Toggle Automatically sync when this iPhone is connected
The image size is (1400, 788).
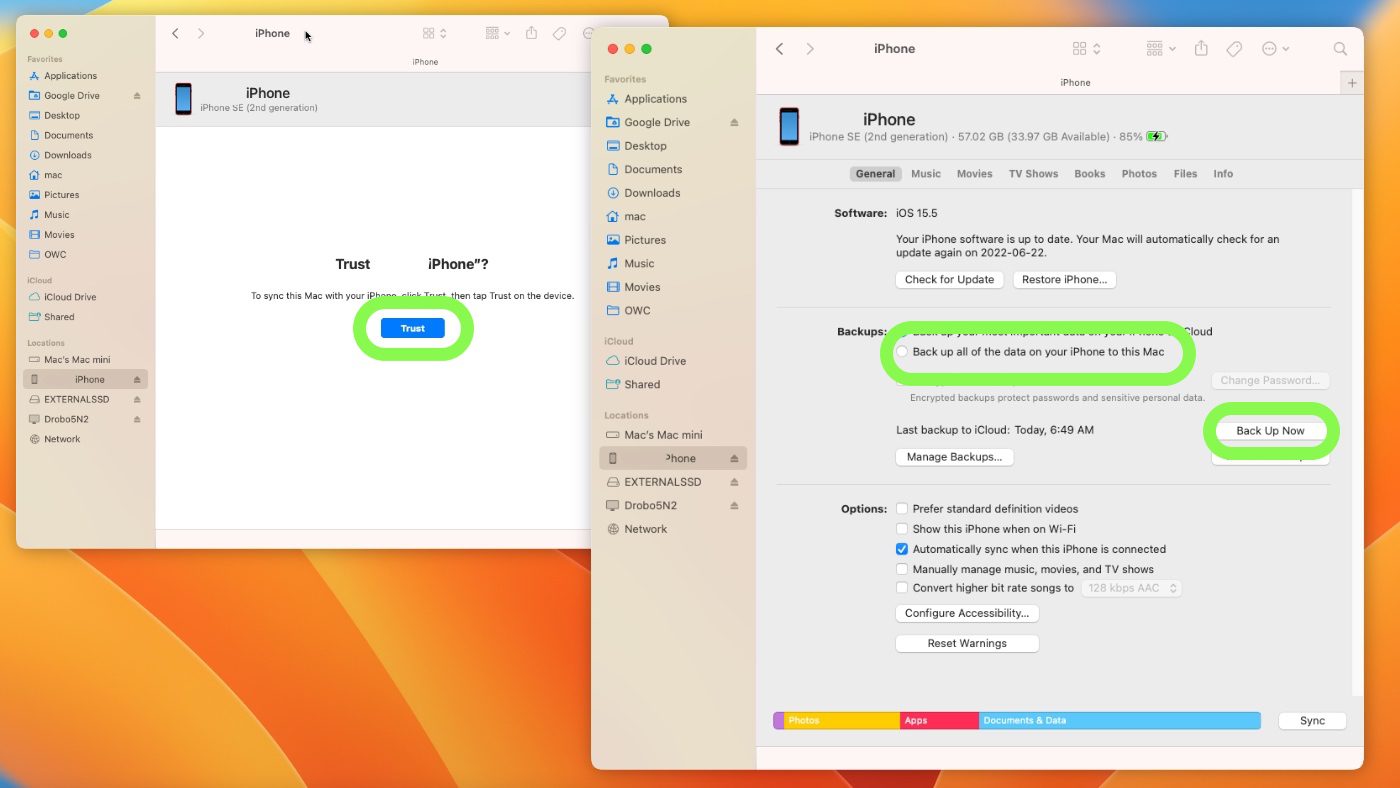[x=902, y=549]
